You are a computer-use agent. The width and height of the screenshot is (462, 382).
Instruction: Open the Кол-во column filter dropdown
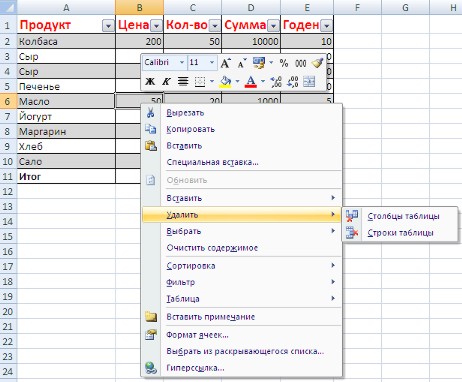pyautogui.click(x=215, y=26)
